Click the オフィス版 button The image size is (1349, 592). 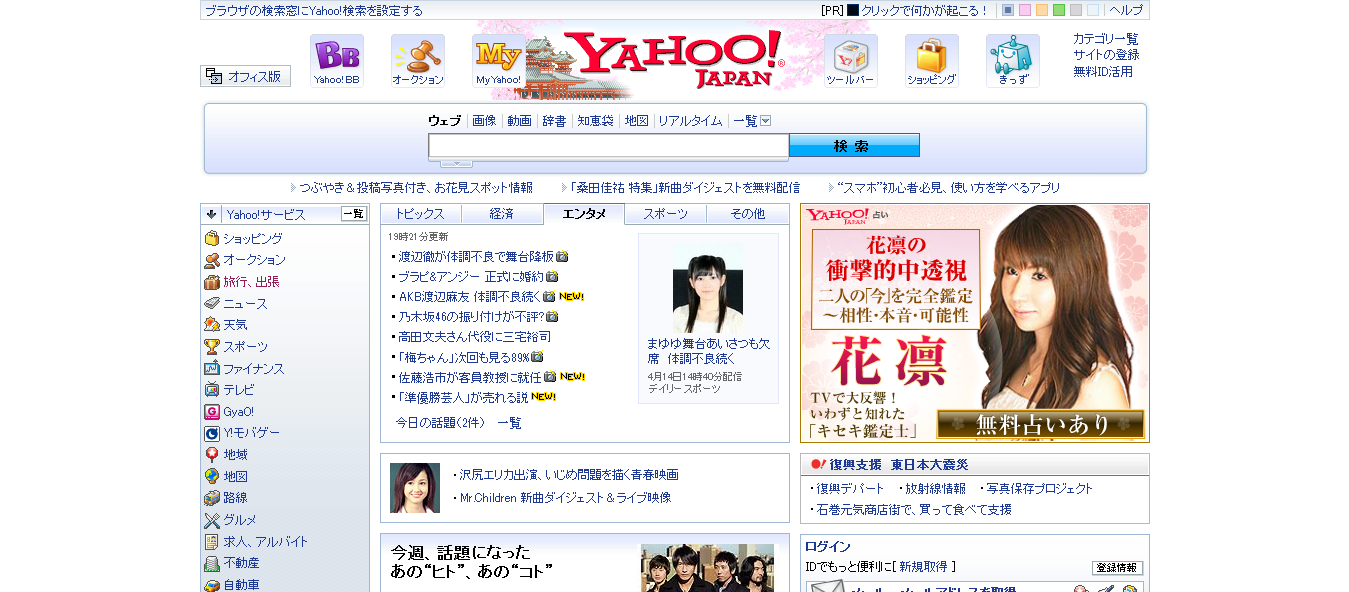(x=245, y=76)
